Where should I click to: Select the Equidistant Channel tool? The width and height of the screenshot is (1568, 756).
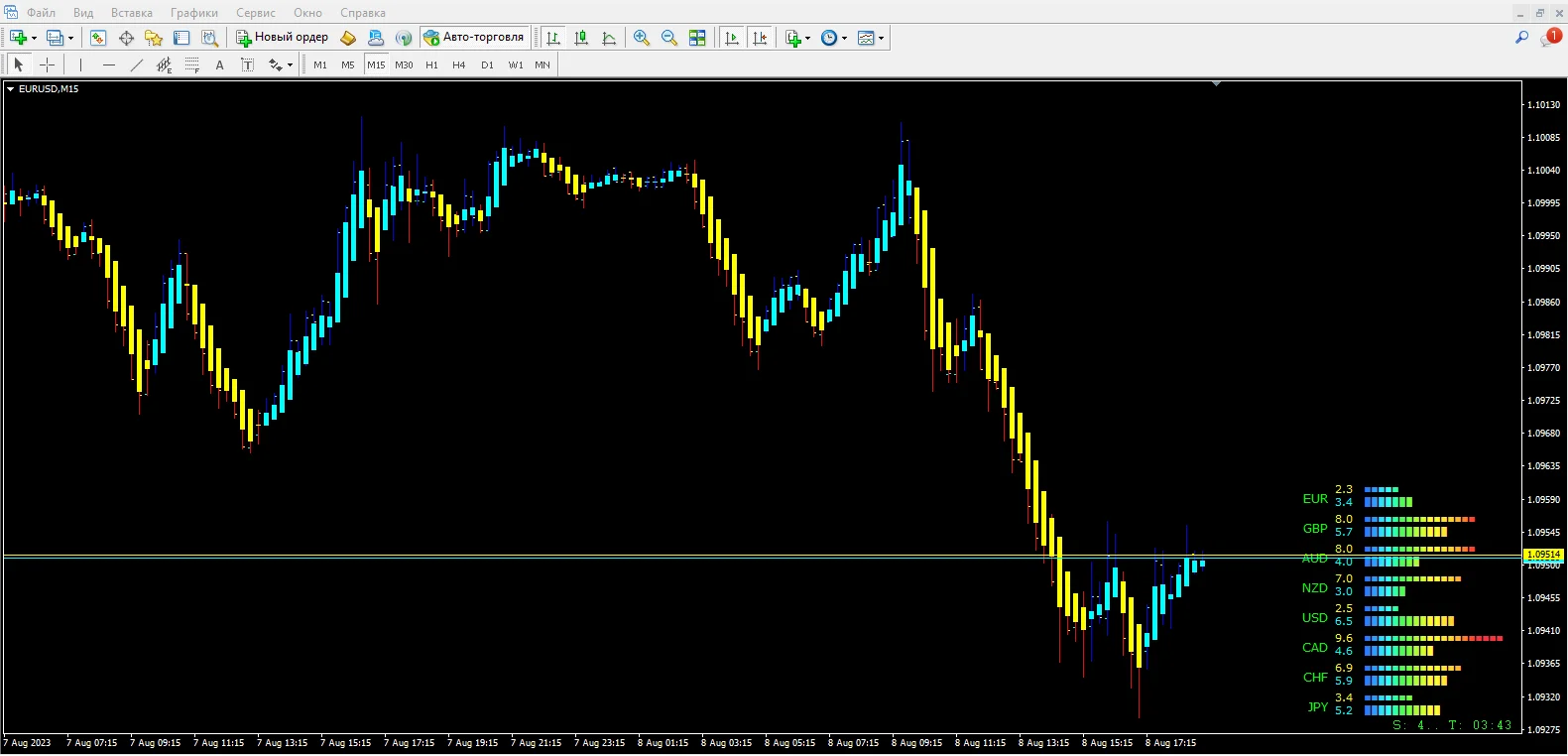(165, 64)
